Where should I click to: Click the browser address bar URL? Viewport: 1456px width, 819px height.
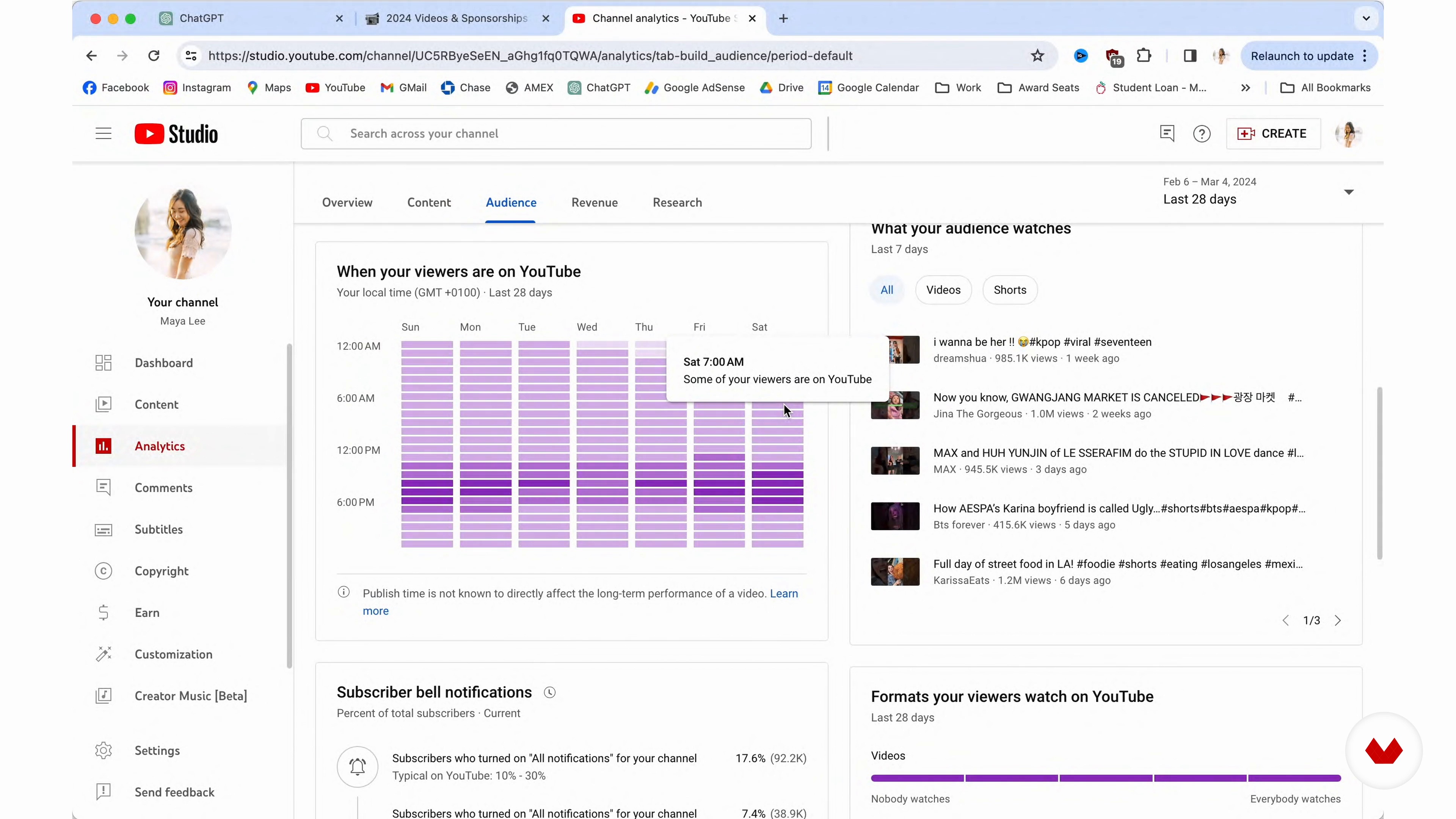[x=530, y=55]
